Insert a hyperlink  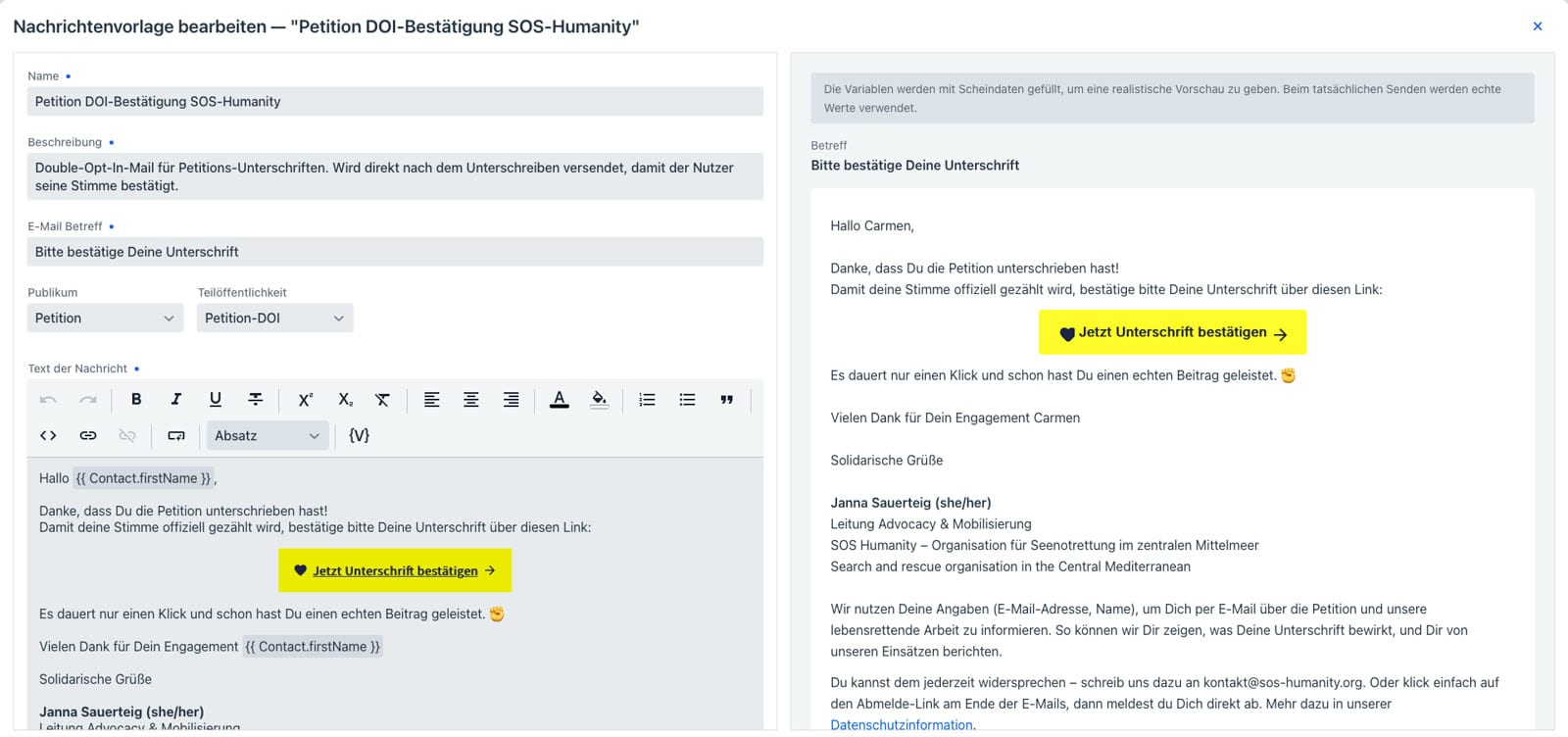point(88,436)
